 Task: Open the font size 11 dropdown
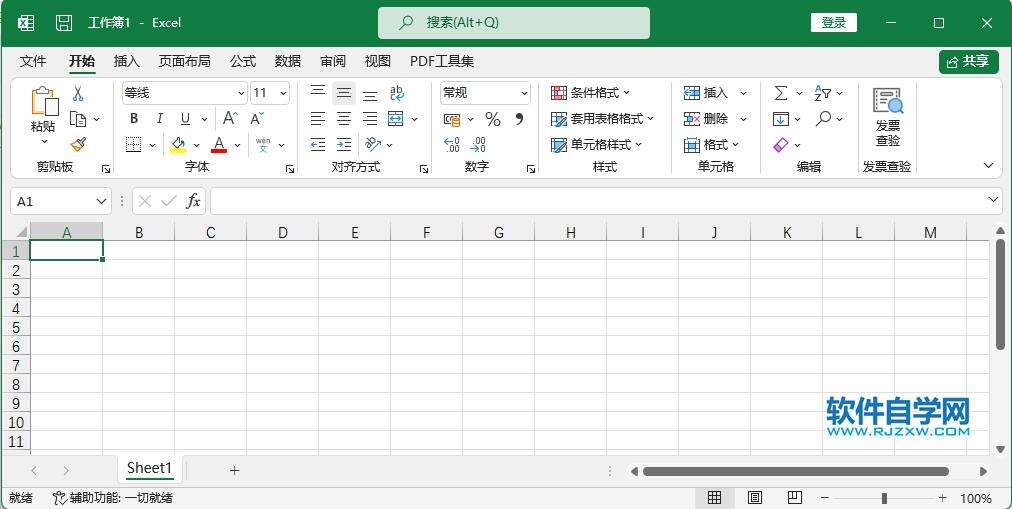(283, 94)
